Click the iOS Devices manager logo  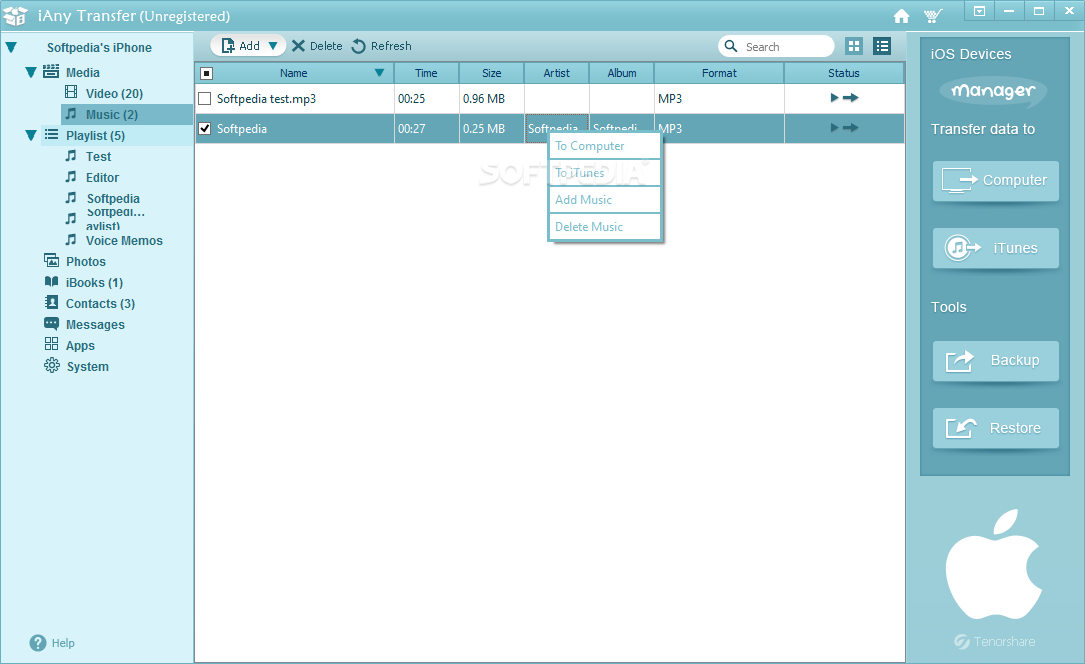992,91
